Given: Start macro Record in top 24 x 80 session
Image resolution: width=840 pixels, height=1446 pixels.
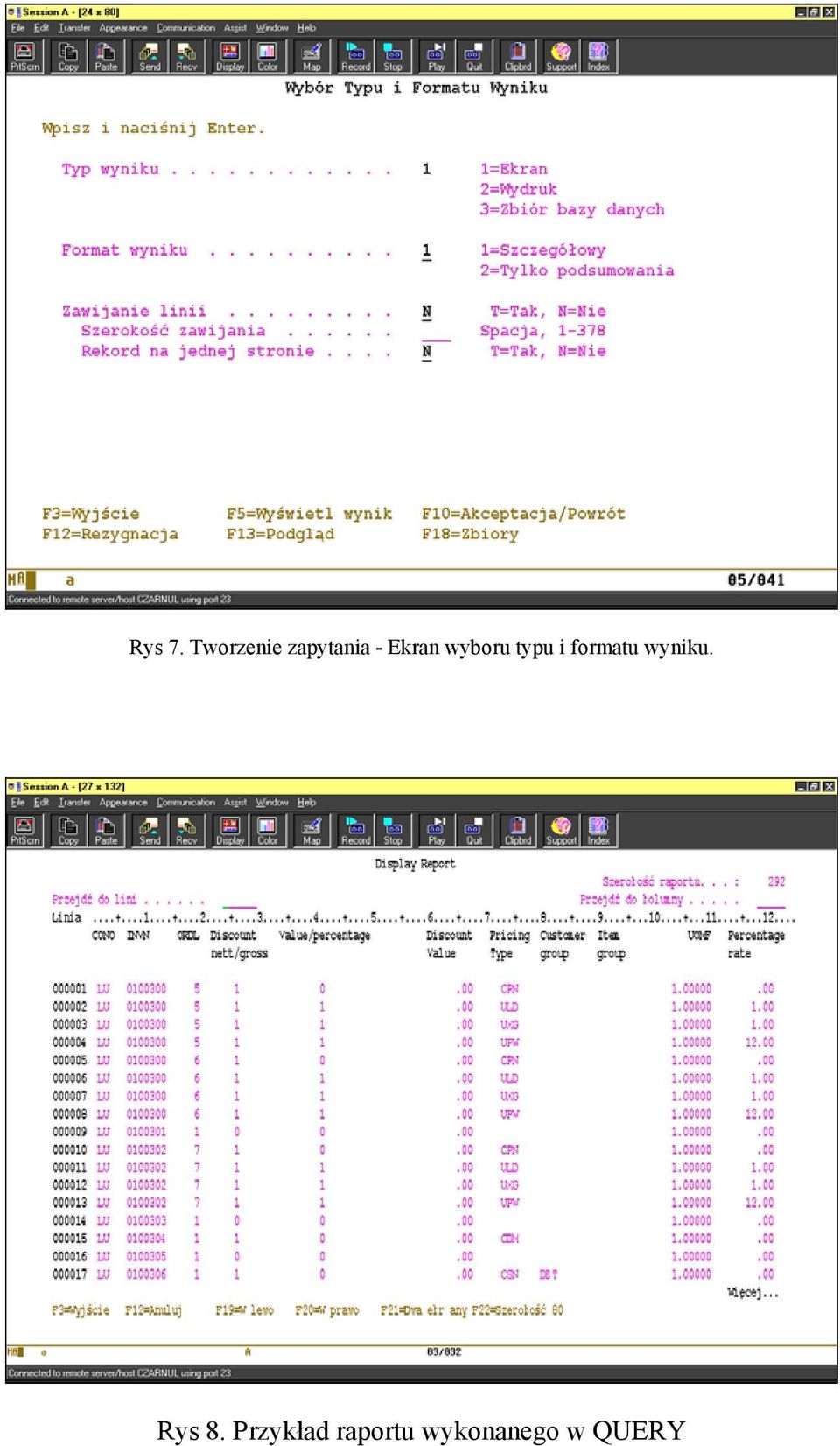Looking at the screenshot, I should pos(355,56).
